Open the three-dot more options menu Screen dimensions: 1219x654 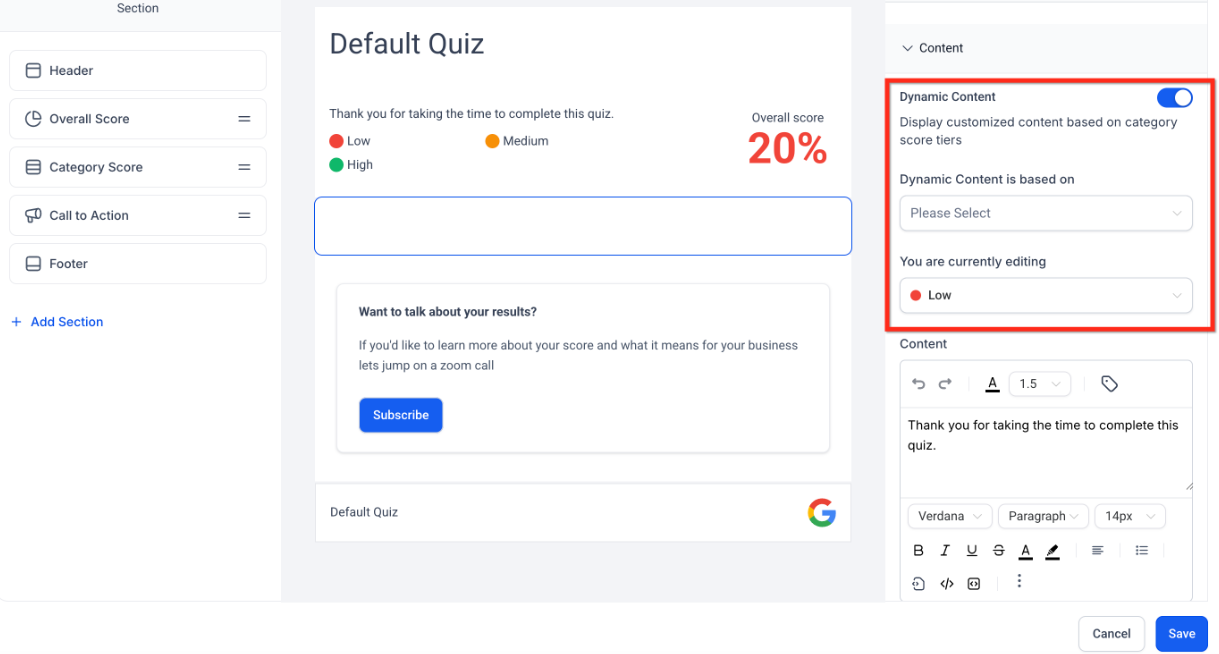[x=1019, y=581]
